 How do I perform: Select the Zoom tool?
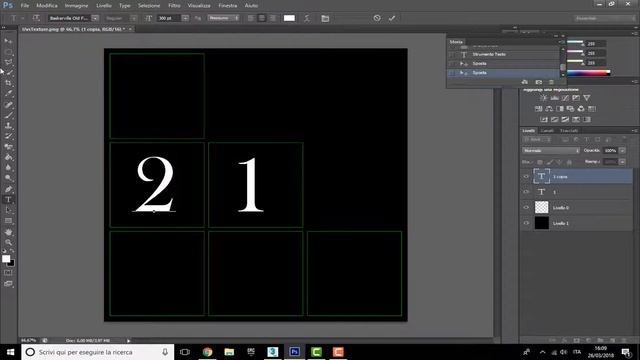click(x=8, y=242)
